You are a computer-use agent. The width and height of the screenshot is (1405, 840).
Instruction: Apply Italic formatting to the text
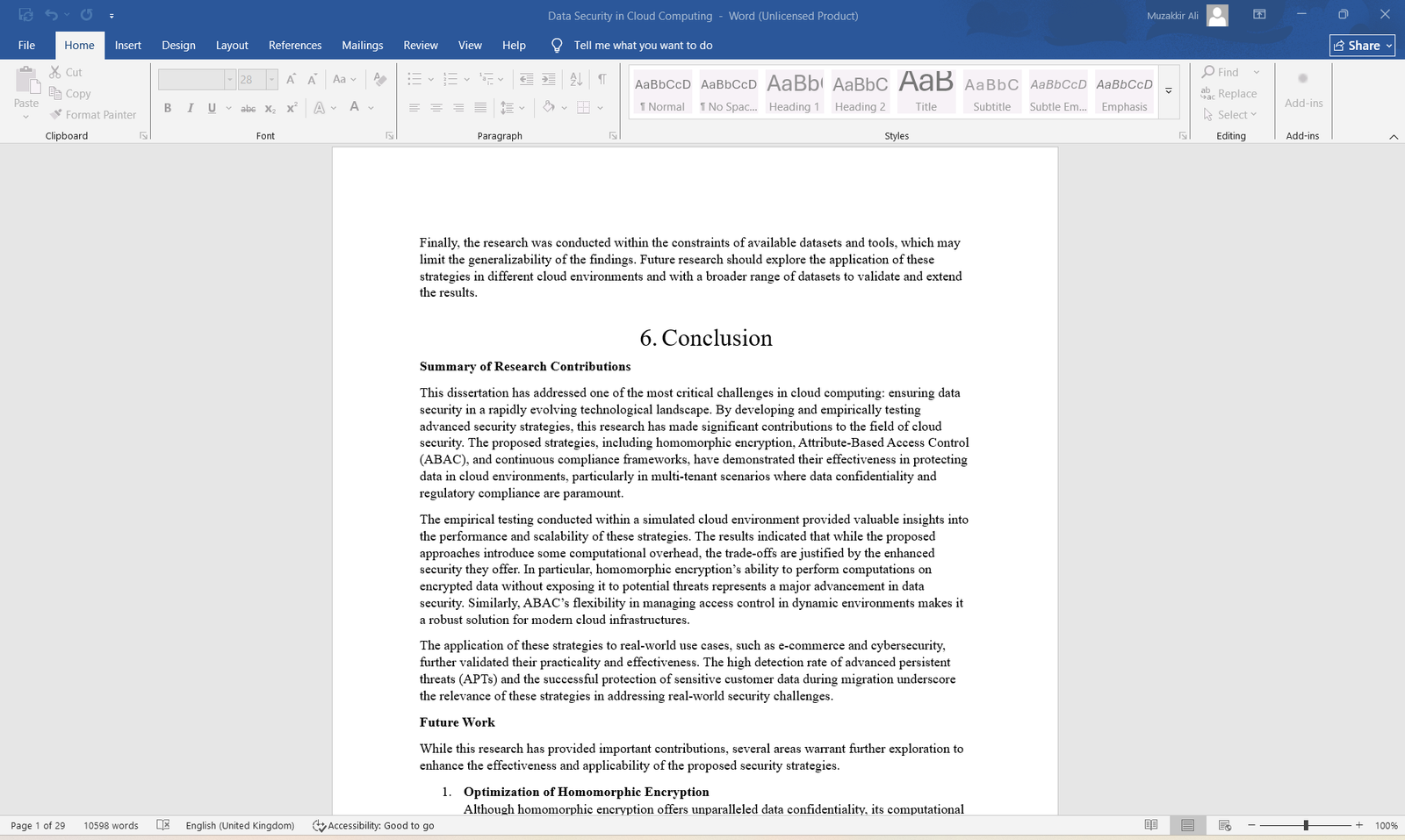pyautogui.click(x=190, y=108)
